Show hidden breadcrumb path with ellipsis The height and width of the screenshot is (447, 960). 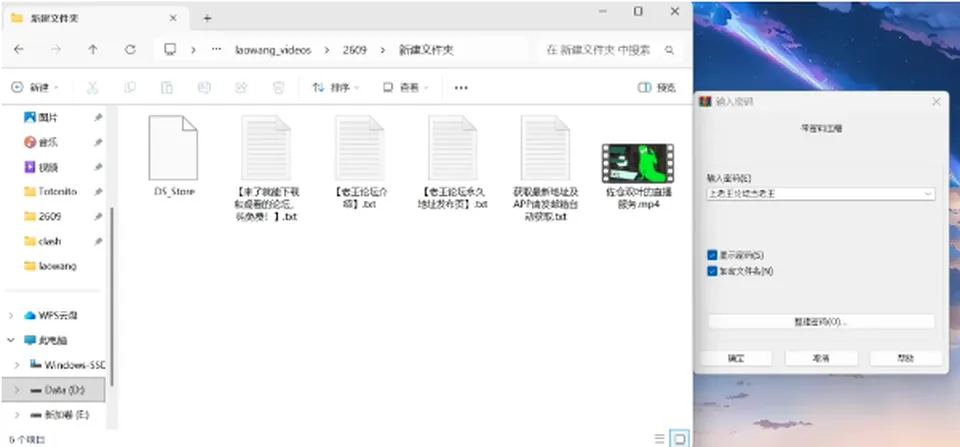pos(216,50)
